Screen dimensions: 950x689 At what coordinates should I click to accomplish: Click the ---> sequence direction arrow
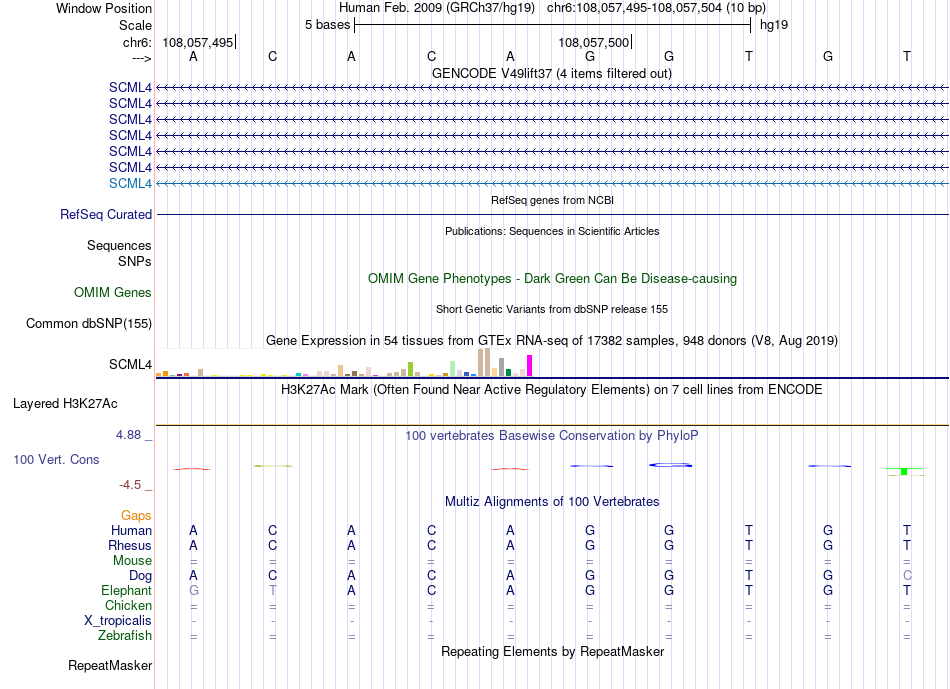click(x=142, y=58)
